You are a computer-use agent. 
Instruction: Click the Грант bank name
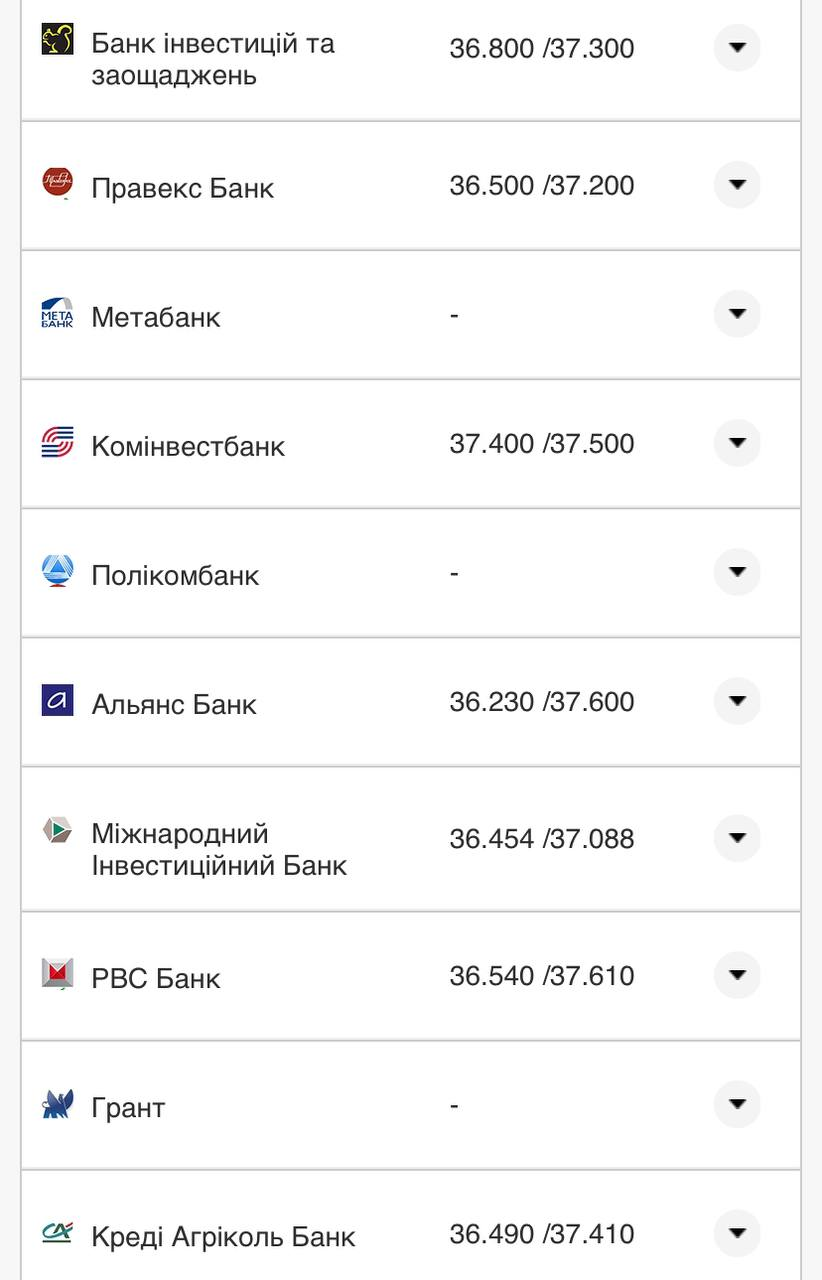128,1108
